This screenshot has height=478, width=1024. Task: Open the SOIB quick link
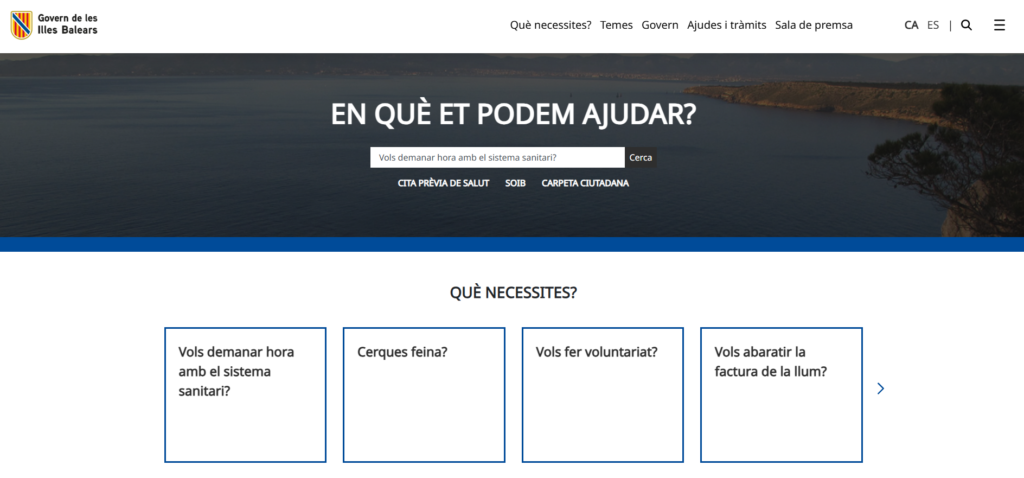[x=515, y=183]
